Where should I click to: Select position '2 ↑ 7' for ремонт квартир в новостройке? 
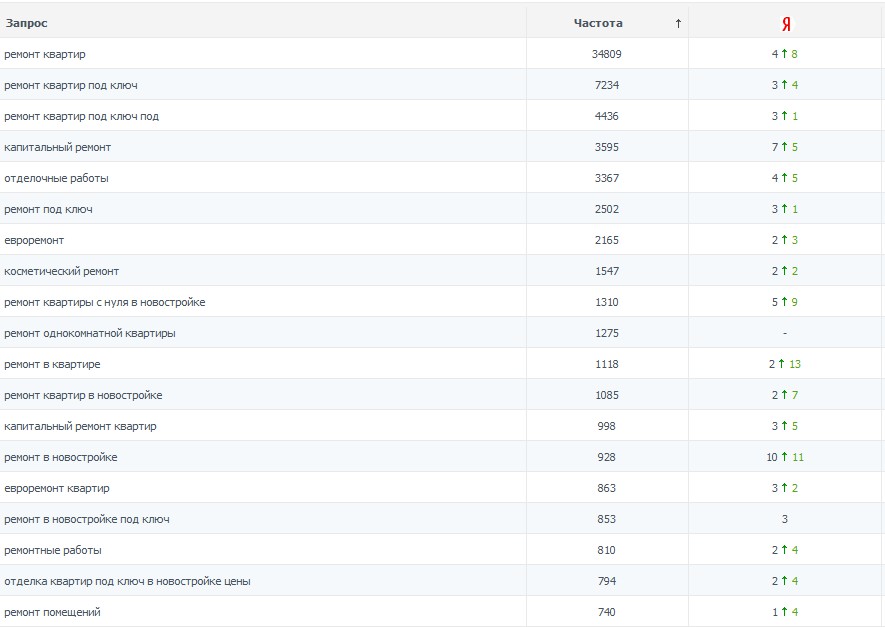coord(785,396)
